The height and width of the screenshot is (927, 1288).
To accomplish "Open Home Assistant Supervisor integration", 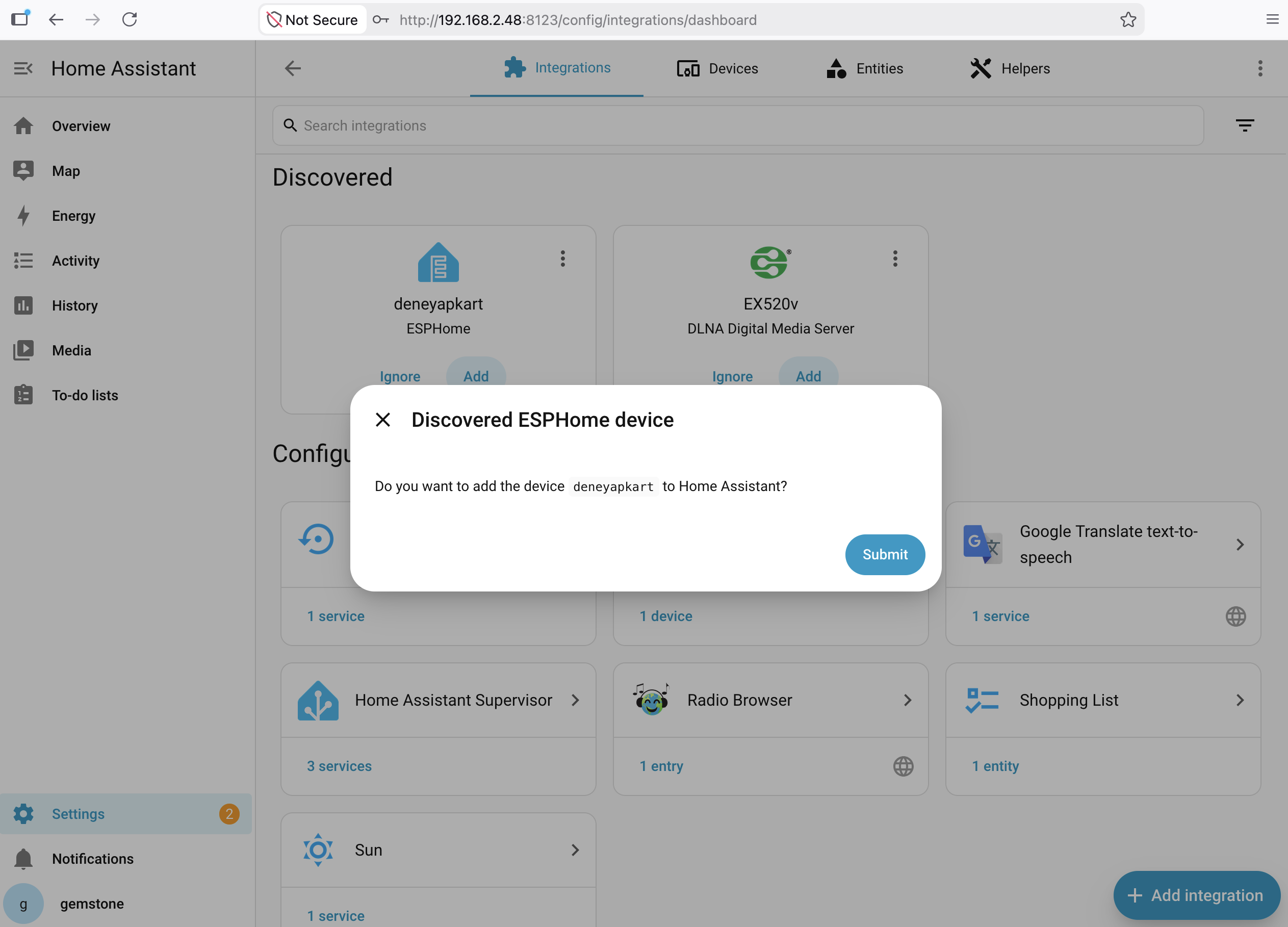I will [x=438, y=701].
